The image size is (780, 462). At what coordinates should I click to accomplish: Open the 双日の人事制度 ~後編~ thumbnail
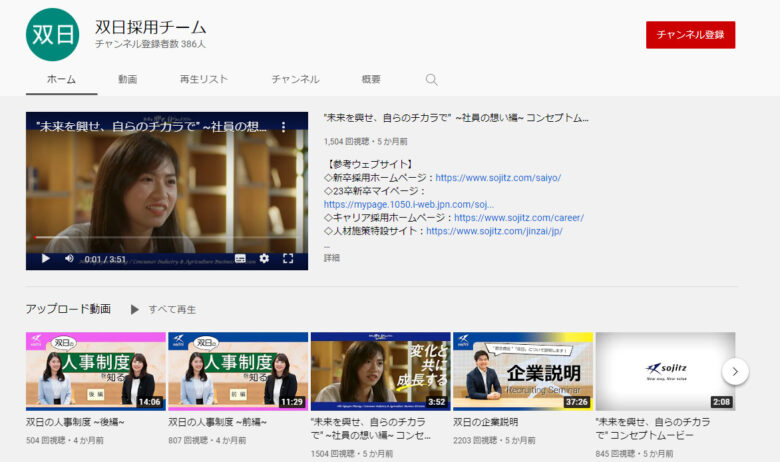tap(96, 371)
